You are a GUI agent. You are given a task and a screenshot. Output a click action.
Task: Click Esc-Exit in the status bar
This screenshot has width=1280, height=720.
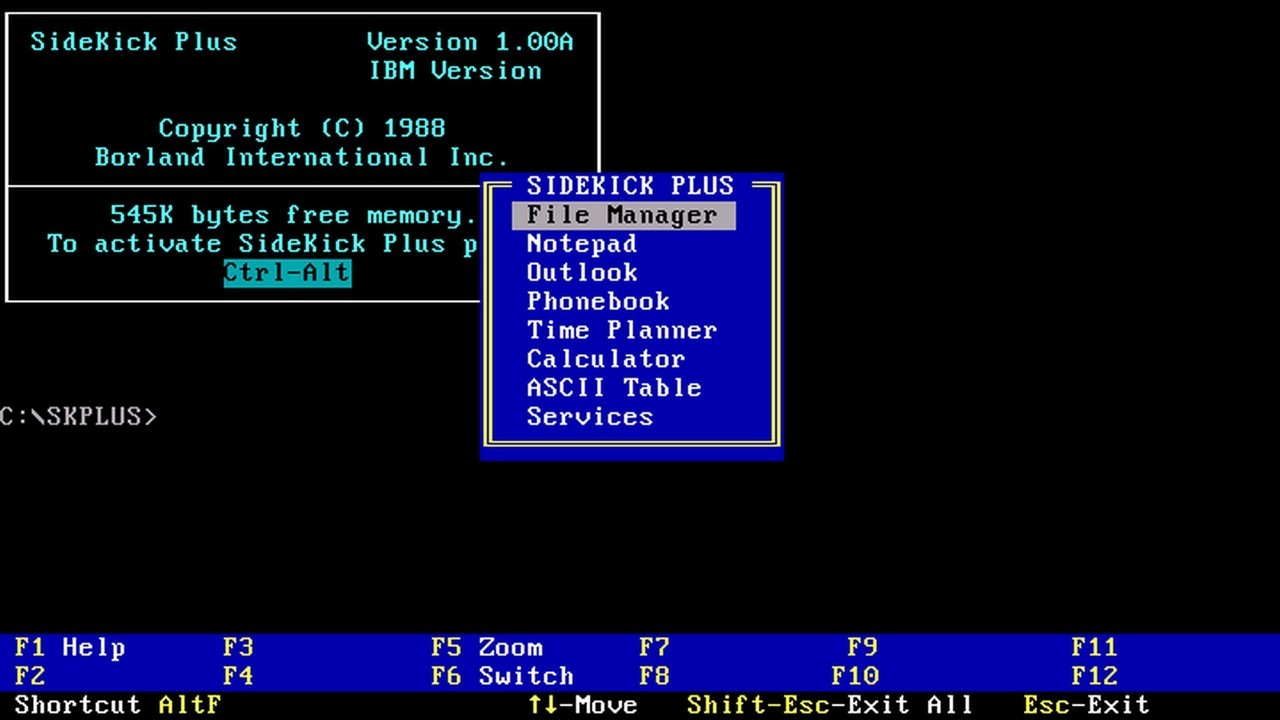[1086, 706]
